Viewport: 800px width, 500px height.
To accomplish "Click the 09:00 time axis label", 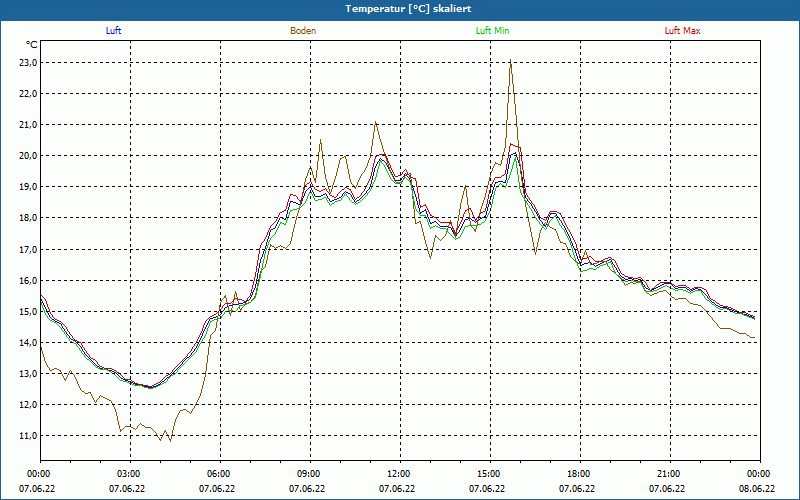I will [308, 474].
